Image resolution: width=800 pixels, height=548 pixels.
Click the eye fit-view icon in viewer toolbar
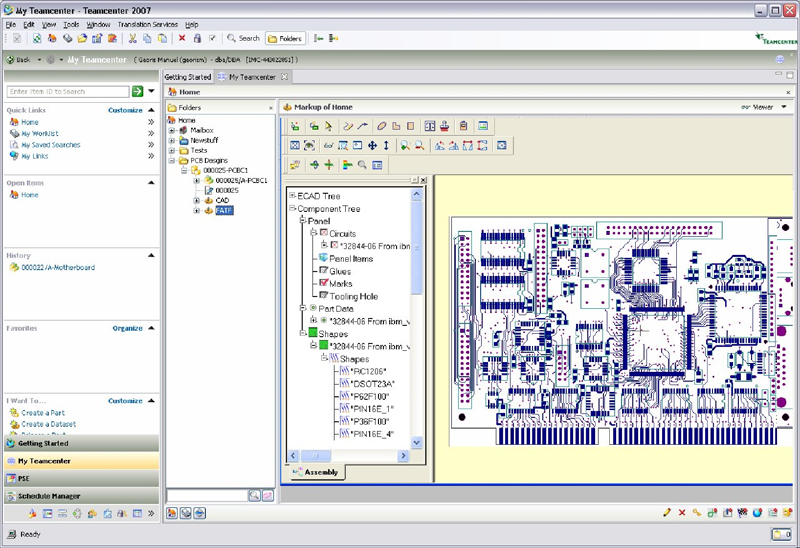click(x=309, y=145)
